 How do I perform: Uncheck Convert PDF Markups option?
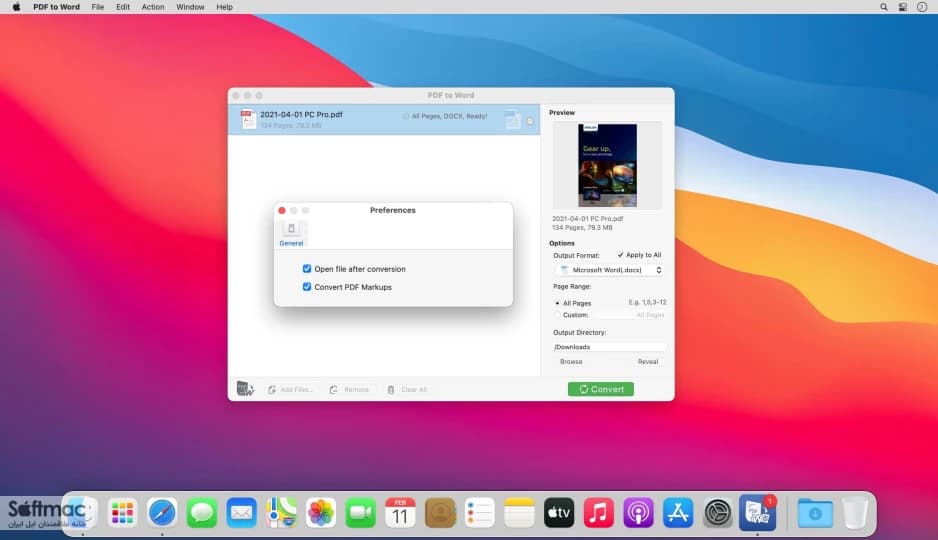pyautogui.click(x=307, y=287)
